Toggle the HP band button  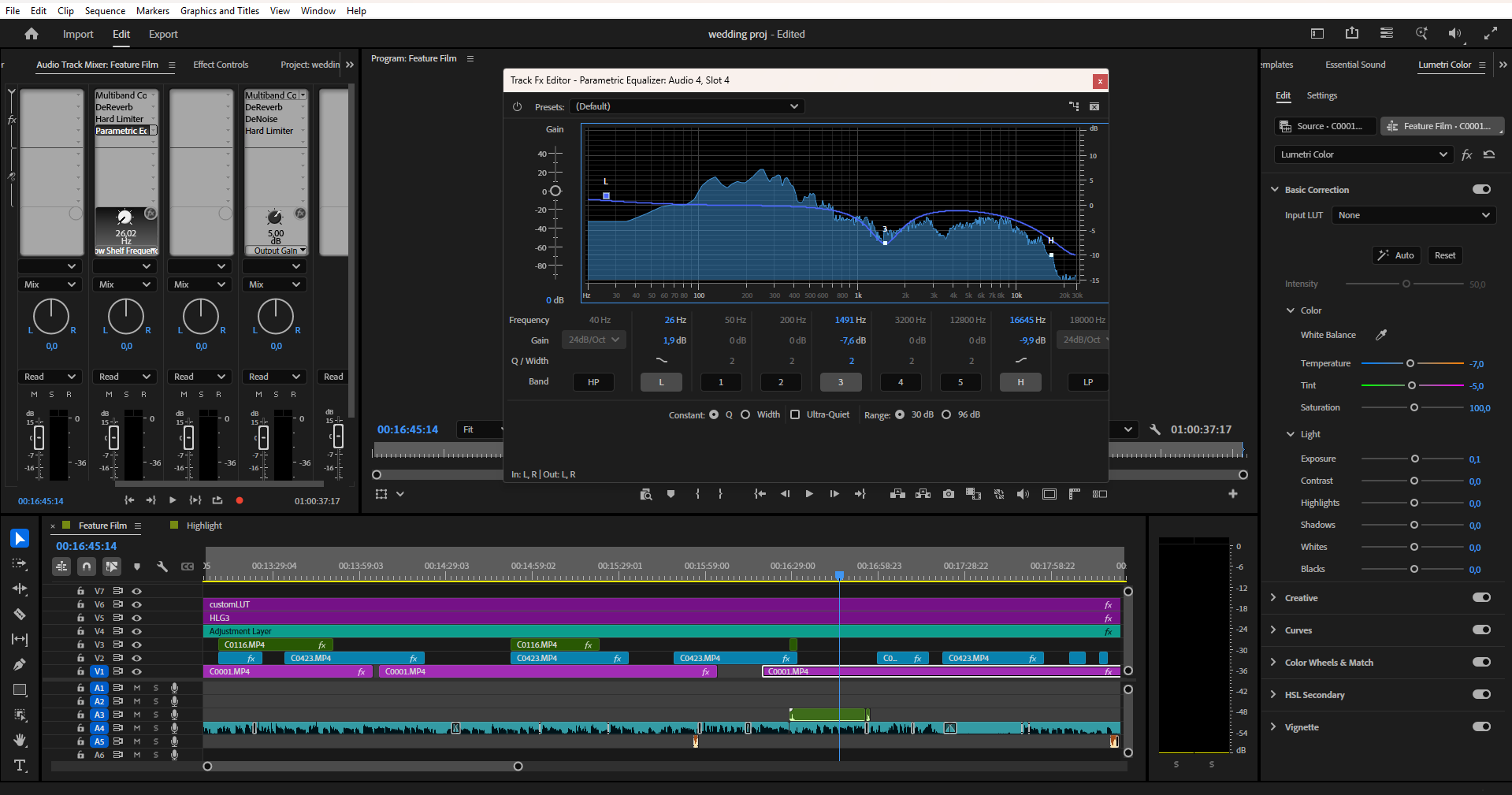[x=593, y=382]
